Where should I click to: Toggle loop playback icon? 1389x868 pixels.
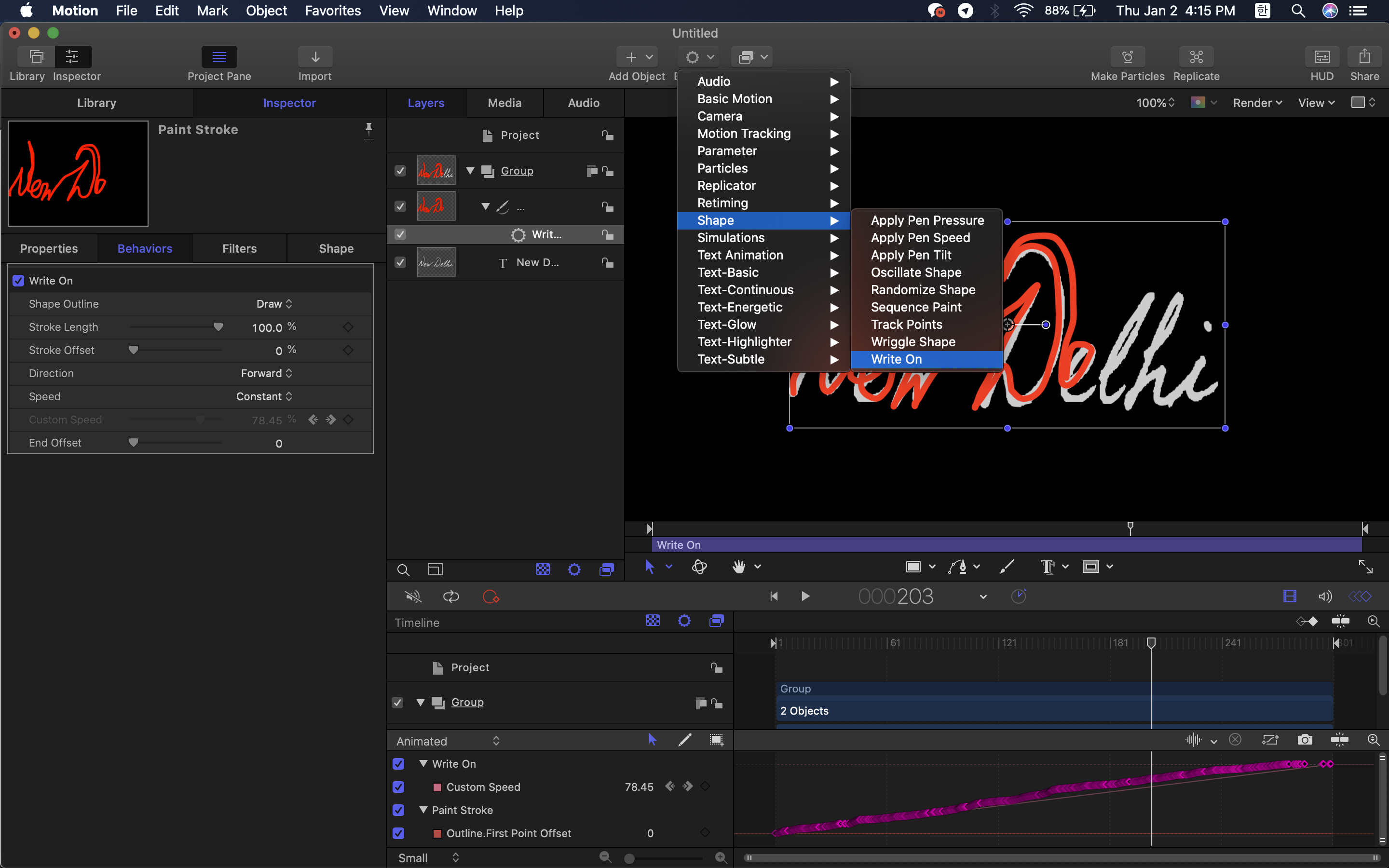[x=451, y=597]
